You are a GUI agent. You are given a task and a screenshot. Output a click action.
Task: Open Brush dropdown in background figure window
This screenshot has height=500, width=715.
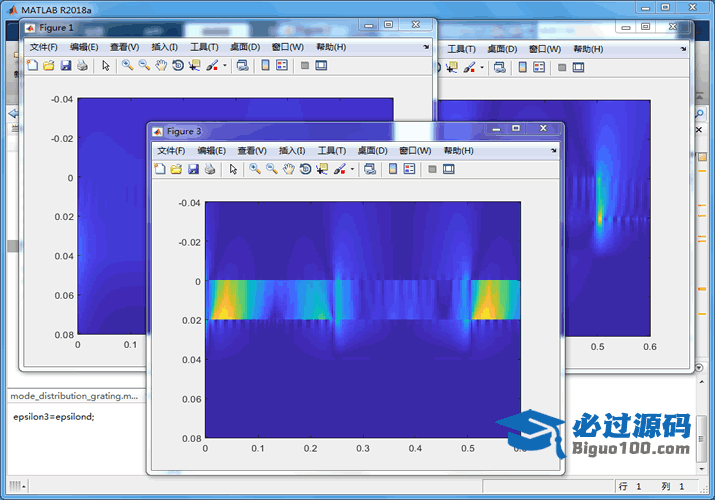[x=482, y=67]
